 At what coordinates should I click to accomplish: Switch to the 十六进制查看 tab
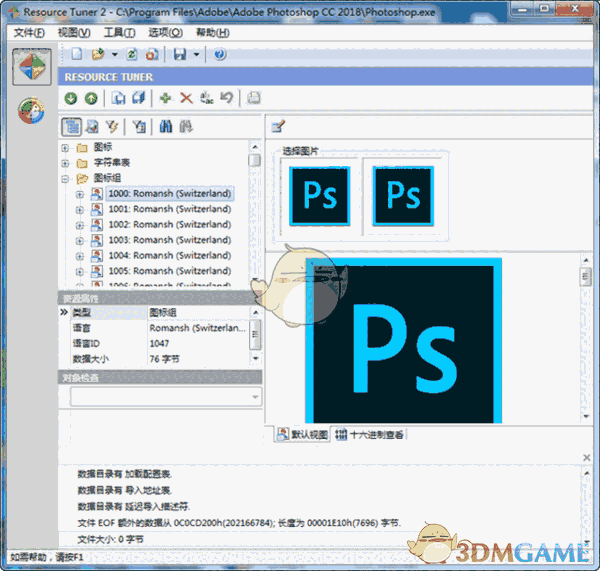[x=370, y=434]
